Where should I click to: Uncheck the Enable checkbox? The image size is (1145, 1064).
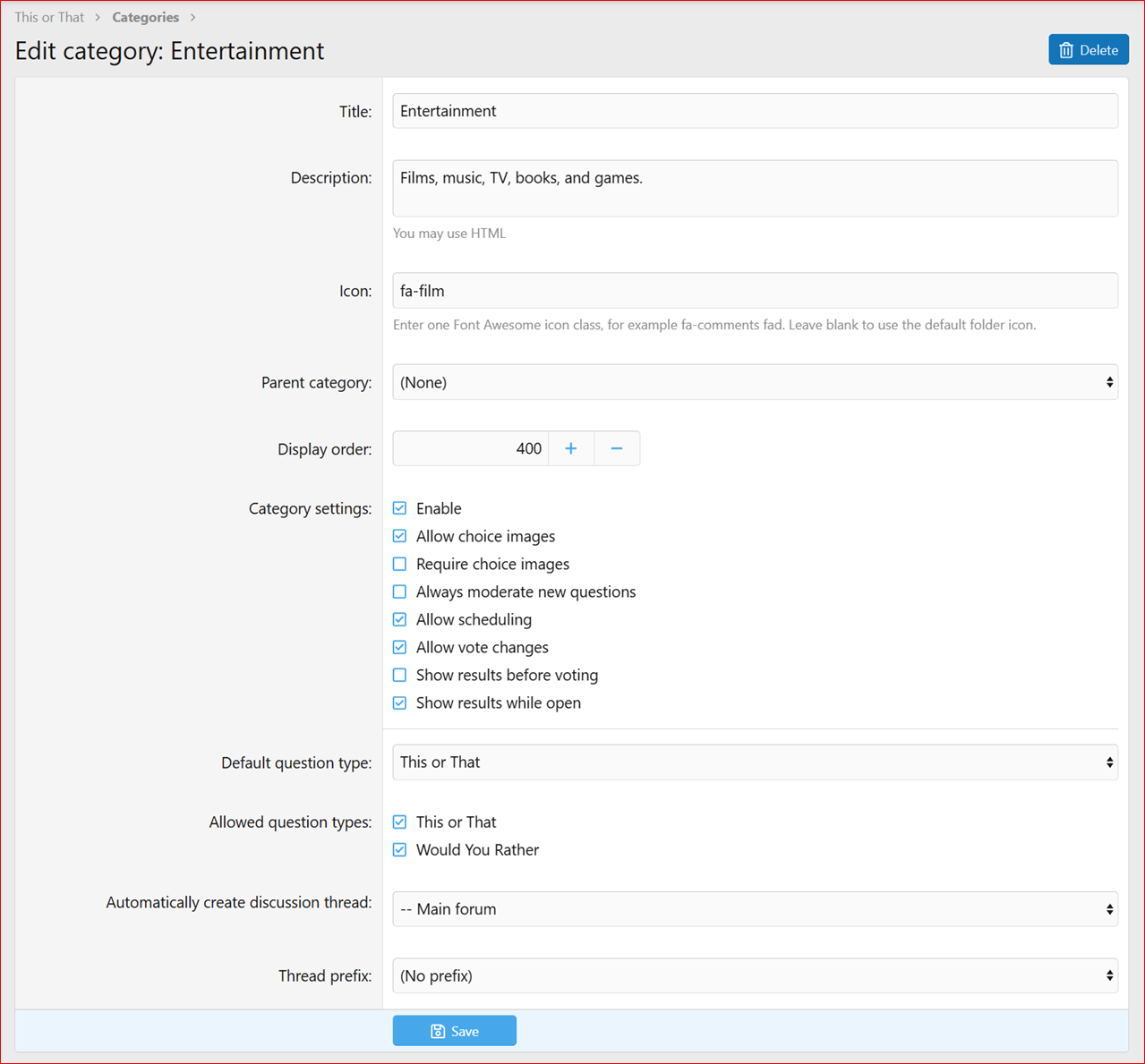399,508
